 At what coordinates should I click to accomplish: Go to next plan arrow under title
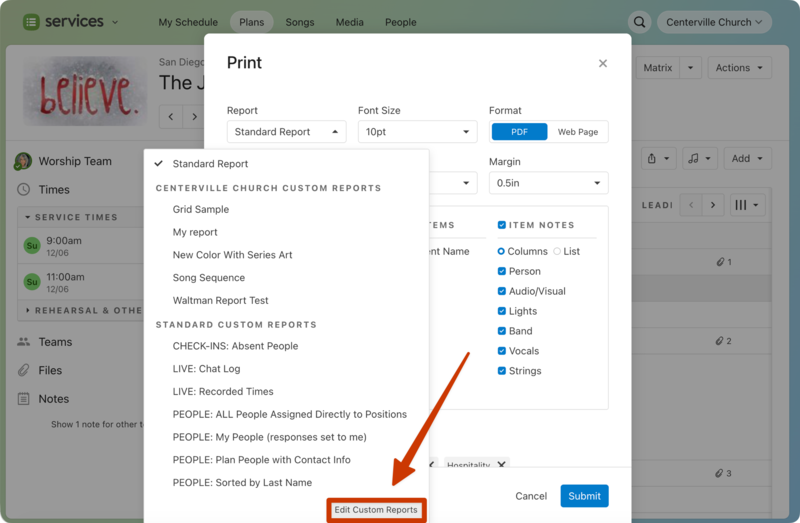click(194, 117)
